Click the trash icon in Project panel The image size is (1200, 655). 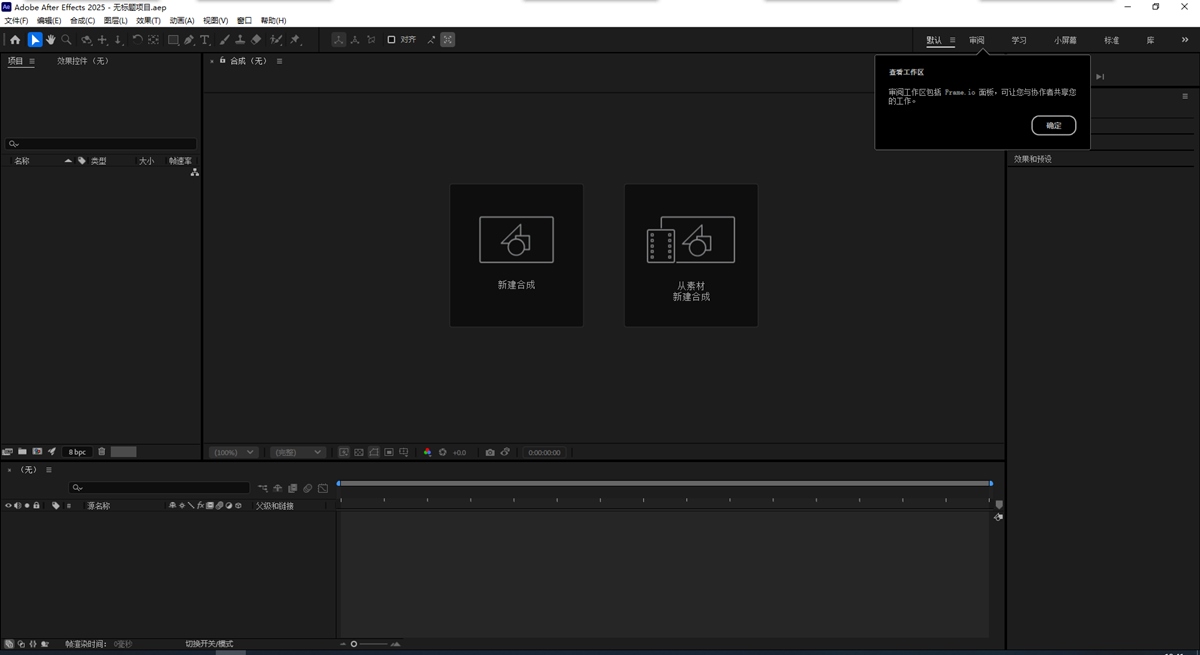[x=102, y=452]
